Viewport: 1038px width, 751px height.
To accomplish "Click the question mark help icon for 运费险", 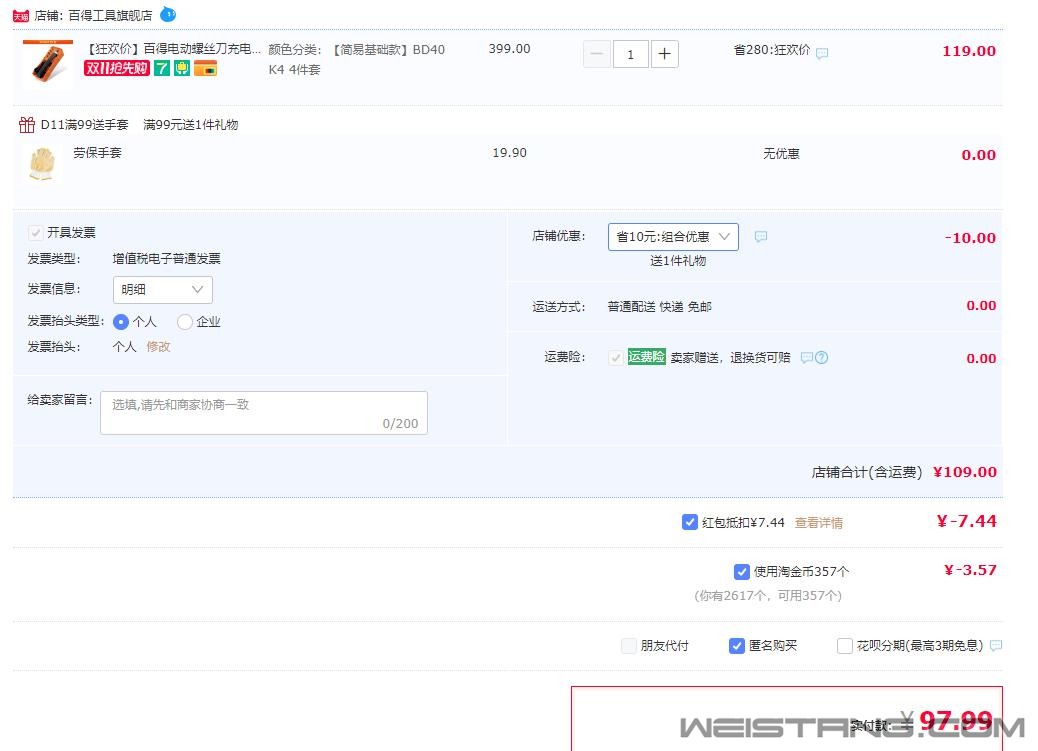I will [x=822, y=358].
